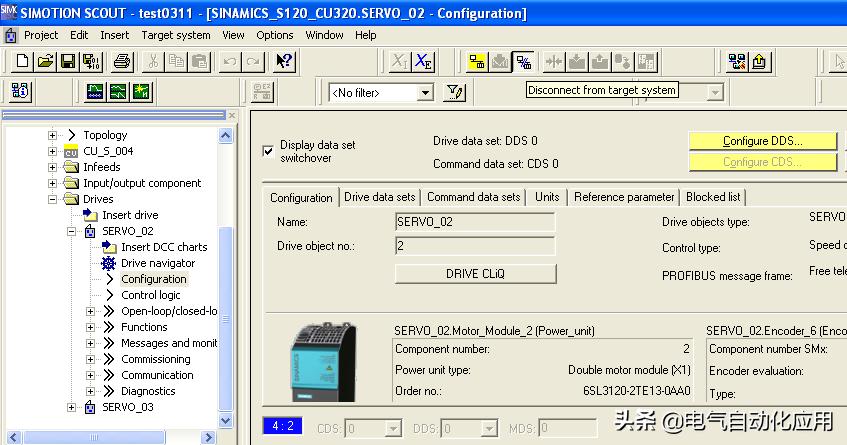Open project with the folder icon
847x445 pixels.
coord(45,62)
